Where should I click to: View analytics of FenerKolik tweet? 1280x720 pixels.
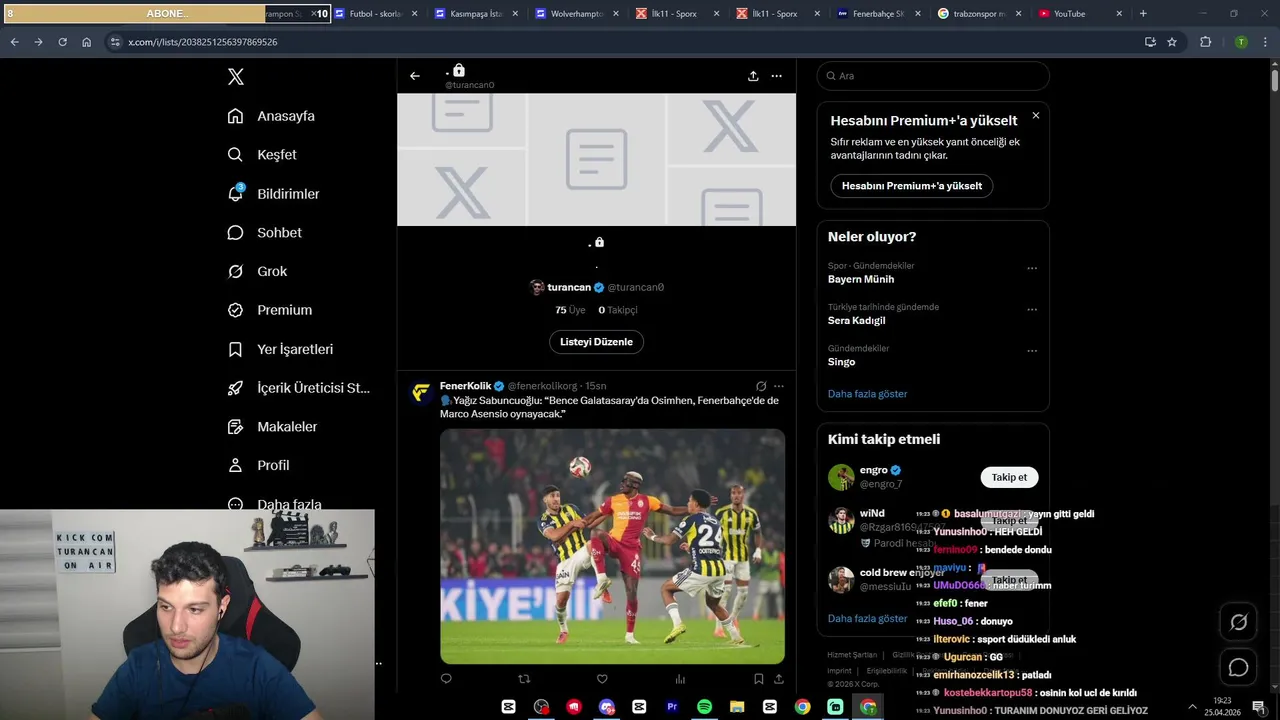680,679
